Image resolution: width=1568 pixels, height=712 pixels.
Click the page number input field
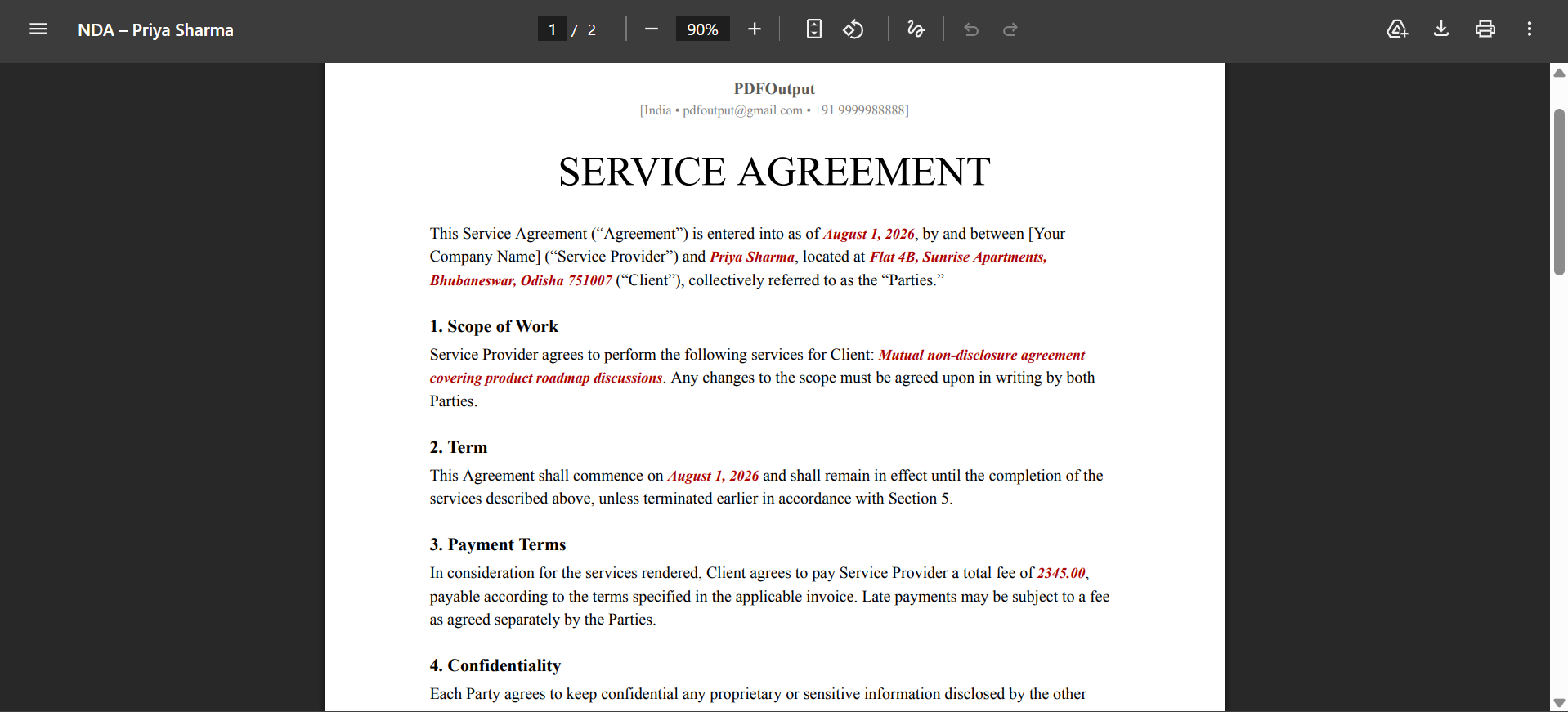pyautogui.click(x=552, y=29)
